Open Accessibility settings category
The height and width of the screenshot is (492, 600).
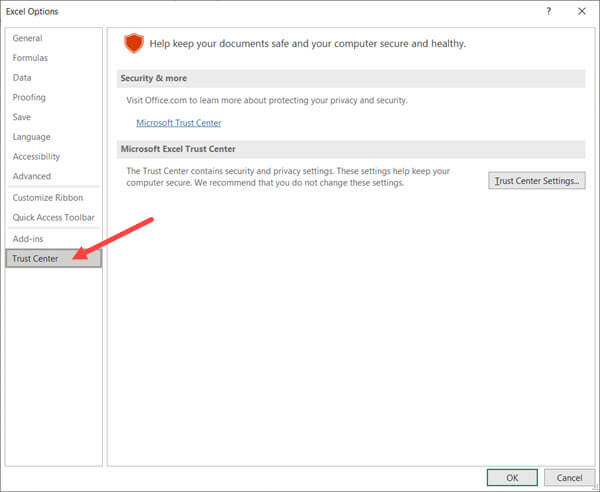(37, 157)
